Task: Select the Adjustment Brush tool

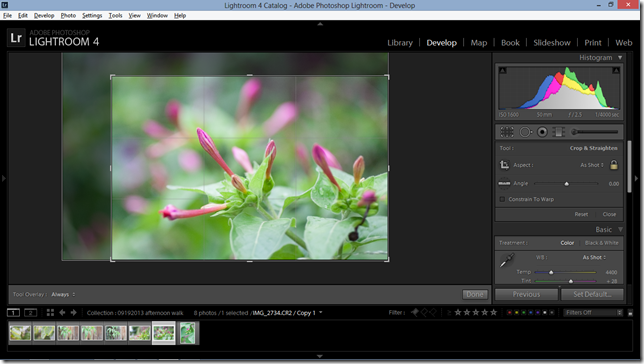Action: point(595,132)
